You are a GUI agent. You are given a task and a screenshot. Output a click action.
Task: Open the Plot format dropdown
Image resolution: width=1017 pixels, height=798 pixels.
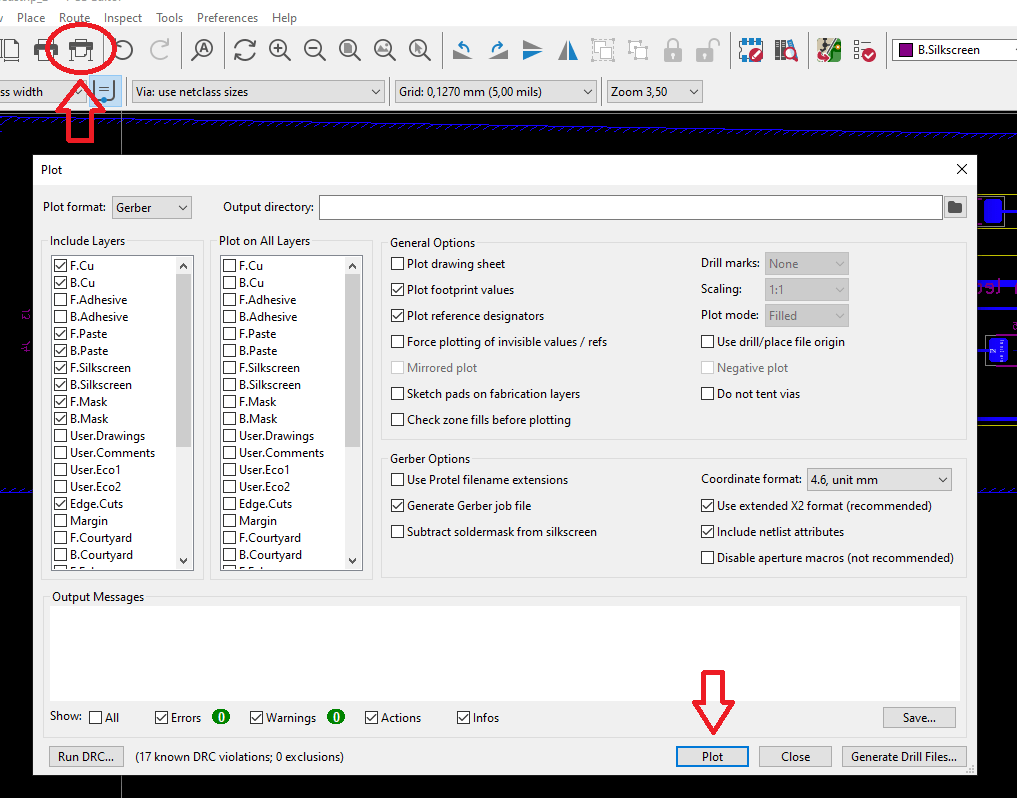pos(151,207)
